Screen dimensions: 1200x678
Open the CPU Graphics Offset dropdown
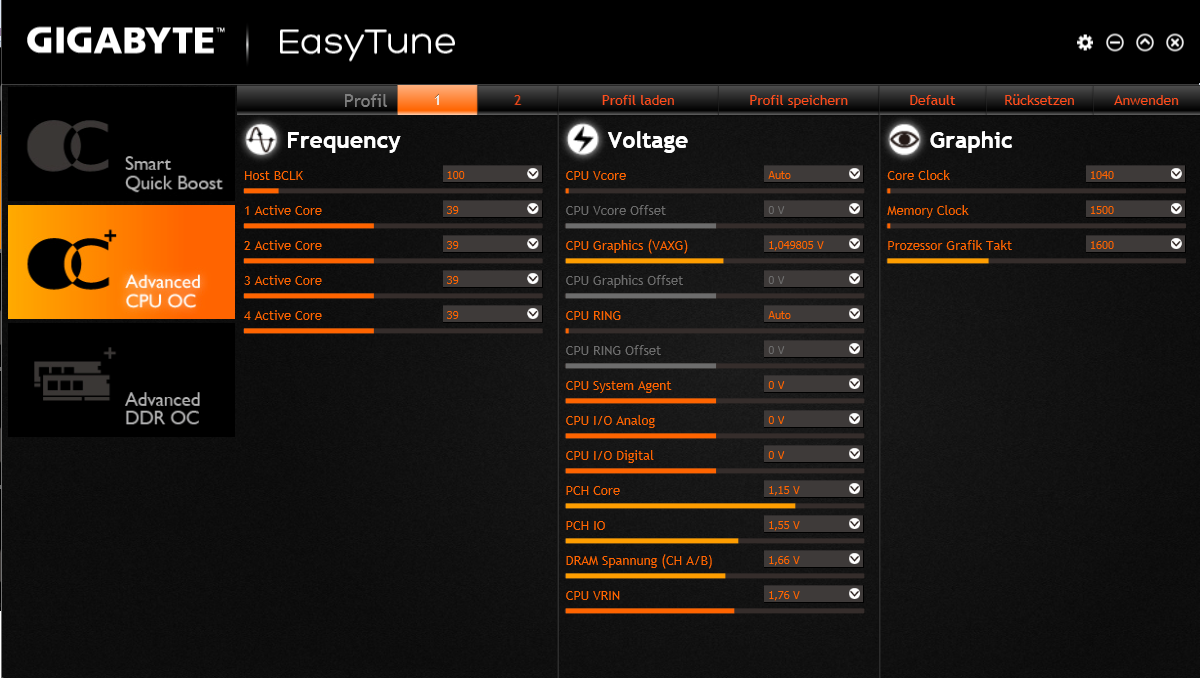813,280
